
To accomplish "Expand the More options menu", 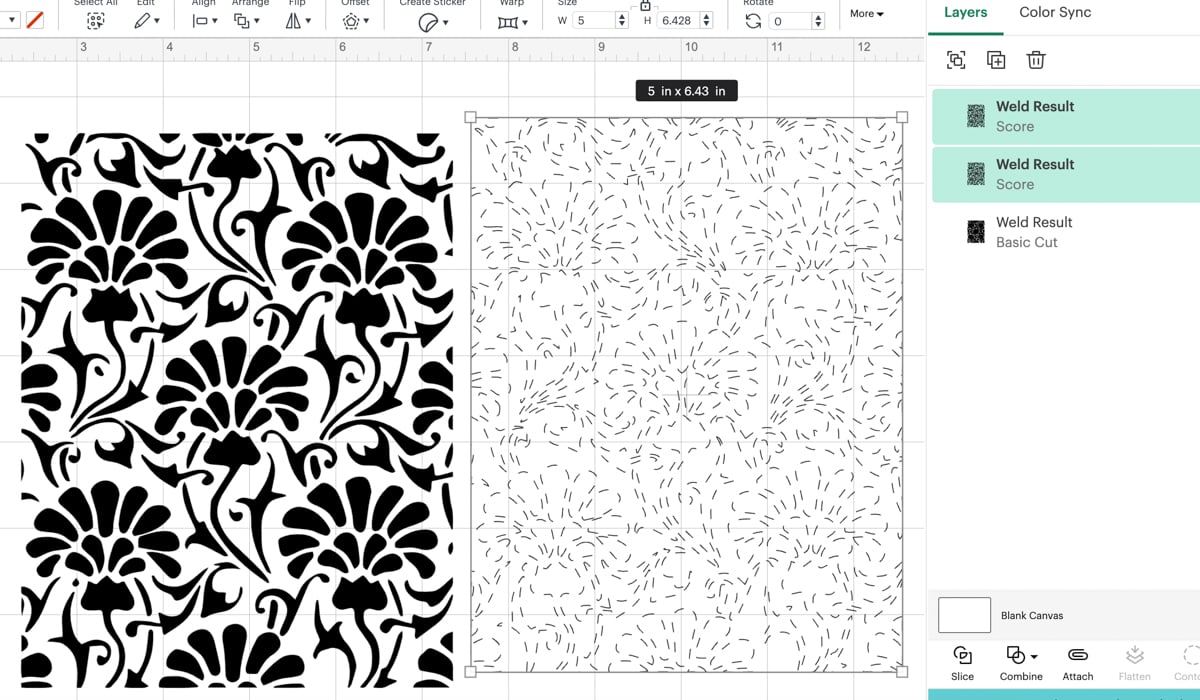I will 867,13.
